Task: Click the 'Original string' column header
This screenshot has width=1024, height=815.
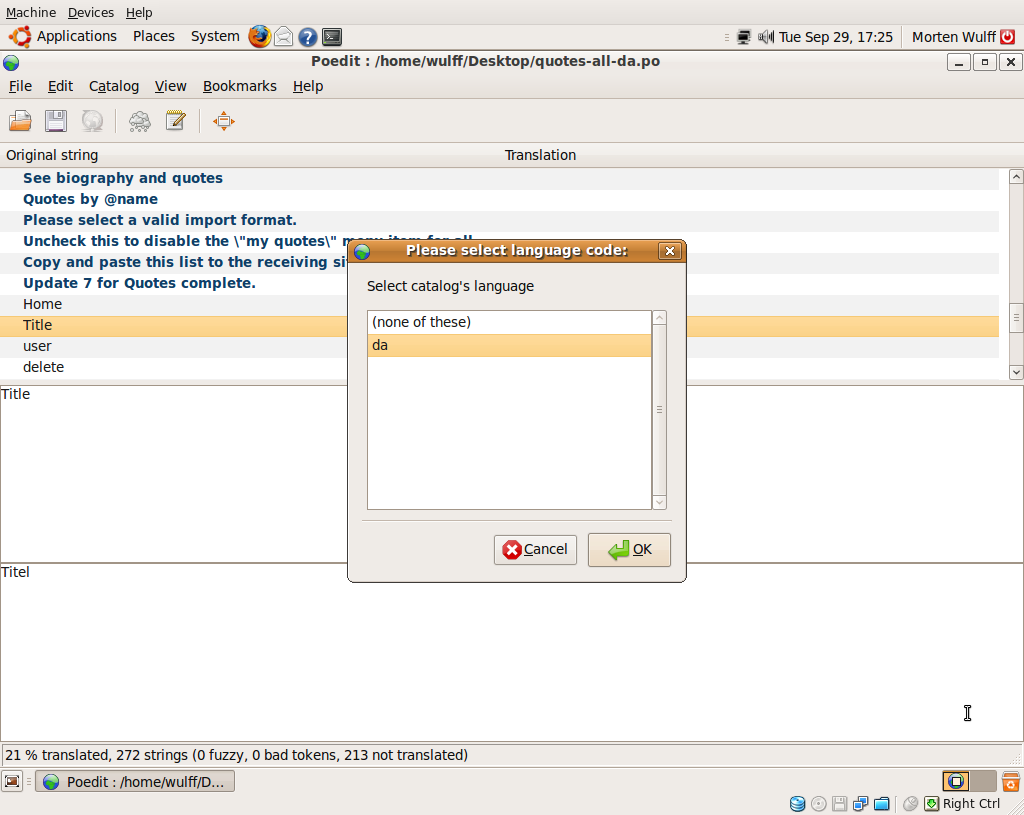Action: 52,155
